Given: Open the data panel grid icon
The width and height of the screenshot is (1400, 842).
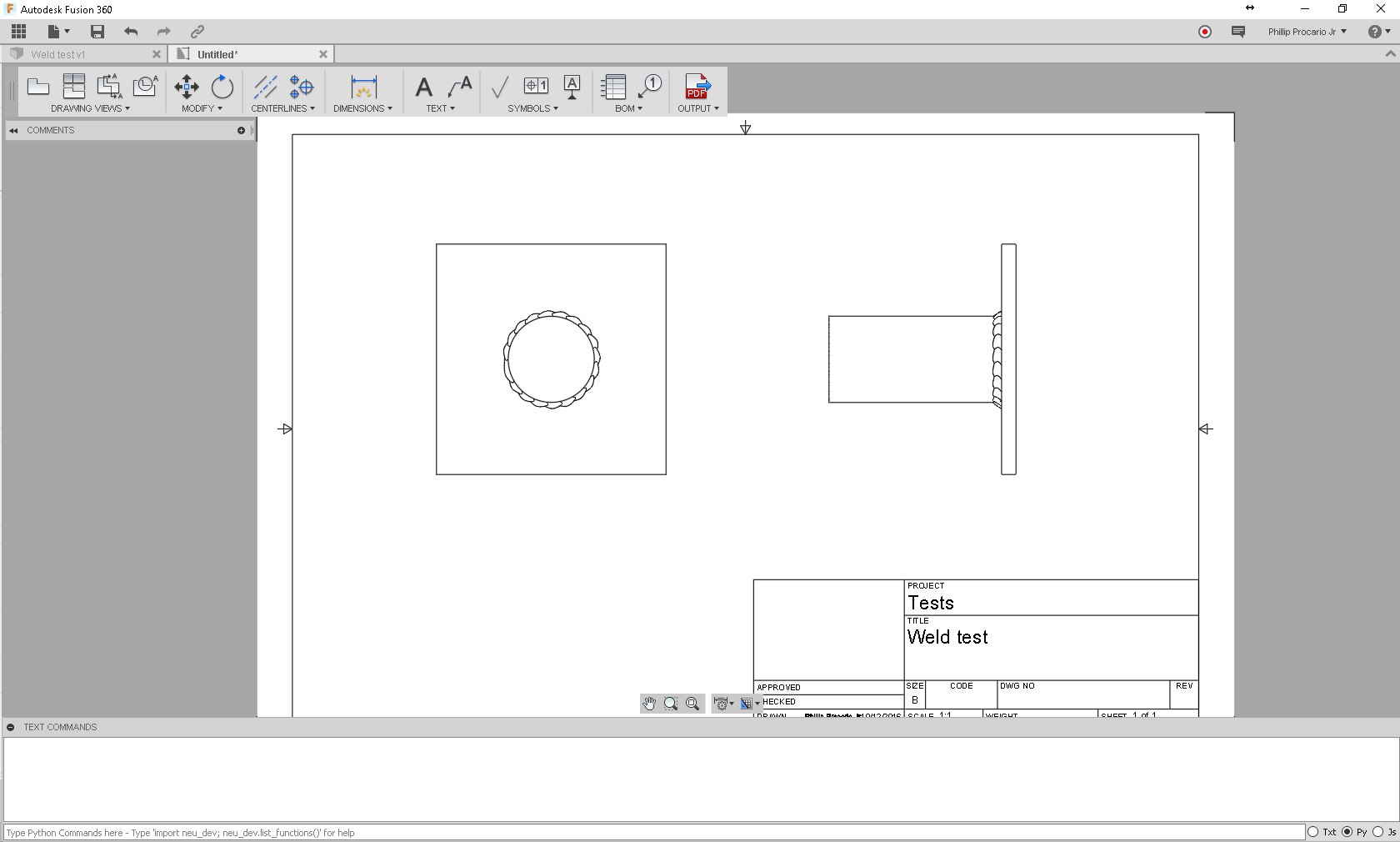Looking at the screenshot, I should click(18, 32).
